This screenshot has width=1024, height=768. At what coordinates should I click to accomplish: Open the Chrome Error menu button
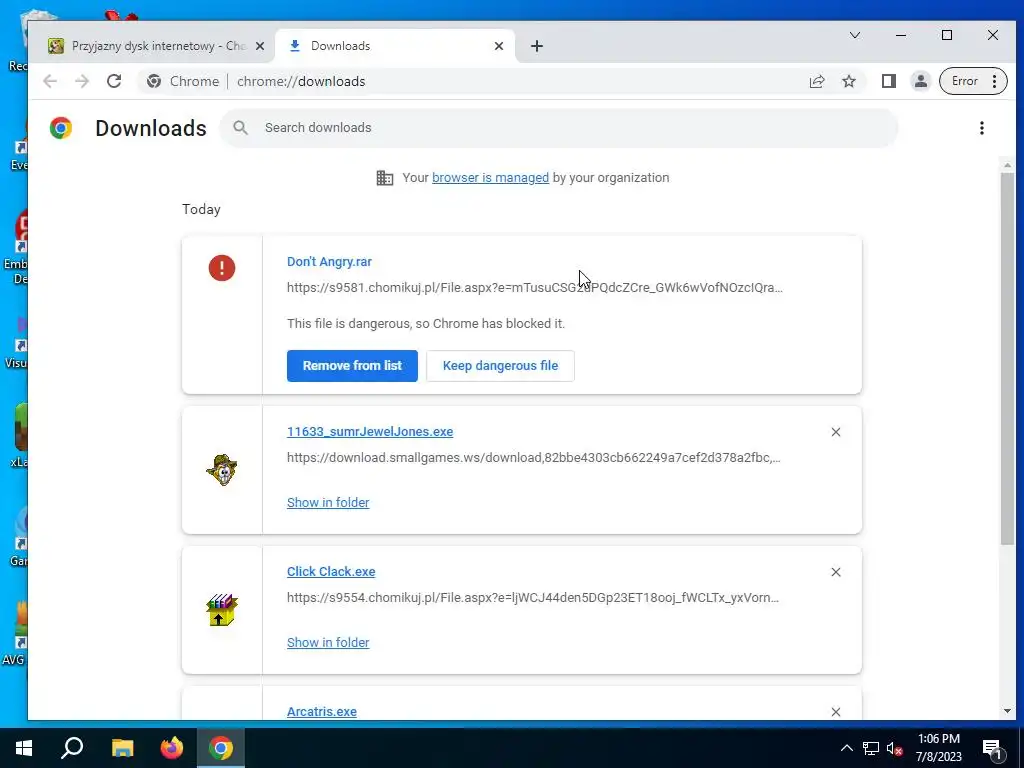(x=972, y=81)
